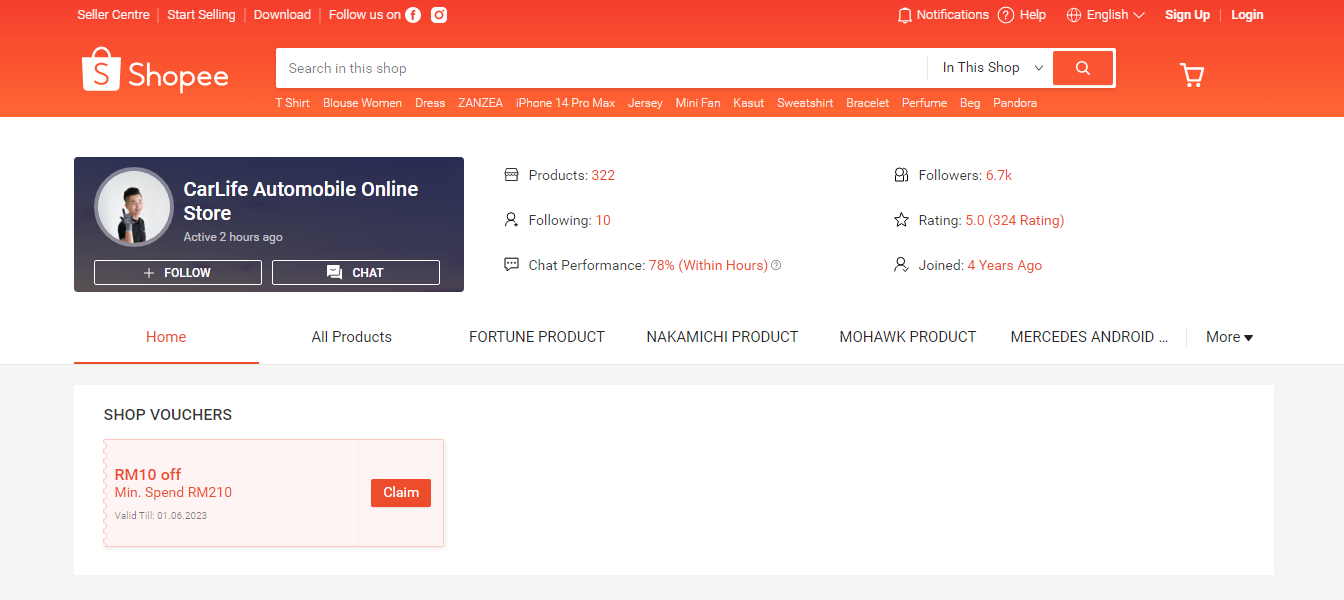This screenshot has width=1344, height=600.
Task: Click the Following count 10
Action: (603, 220)
